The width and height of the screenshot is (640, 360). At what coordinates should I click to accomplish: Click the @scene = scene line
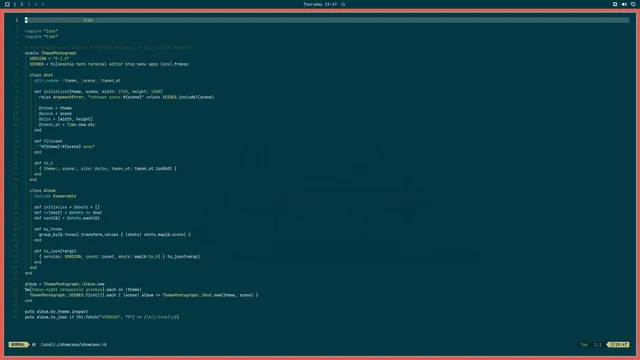point(55,113)
